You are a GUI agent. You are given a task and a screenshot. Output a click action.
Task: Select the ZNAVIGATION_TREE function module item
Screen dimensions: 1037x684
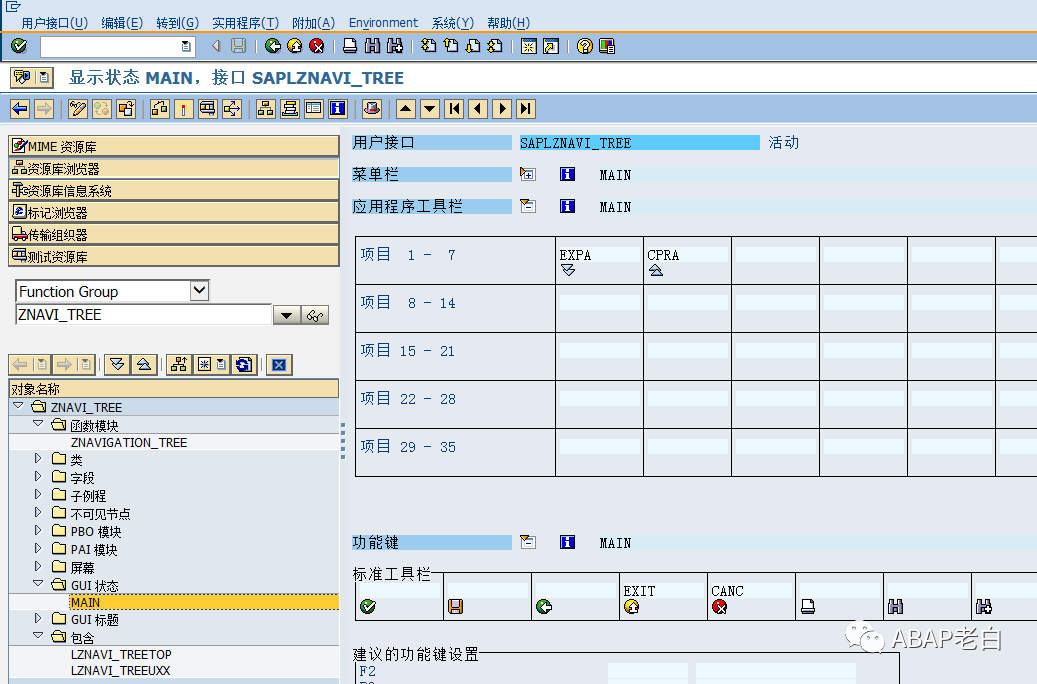tap(129, 443)
